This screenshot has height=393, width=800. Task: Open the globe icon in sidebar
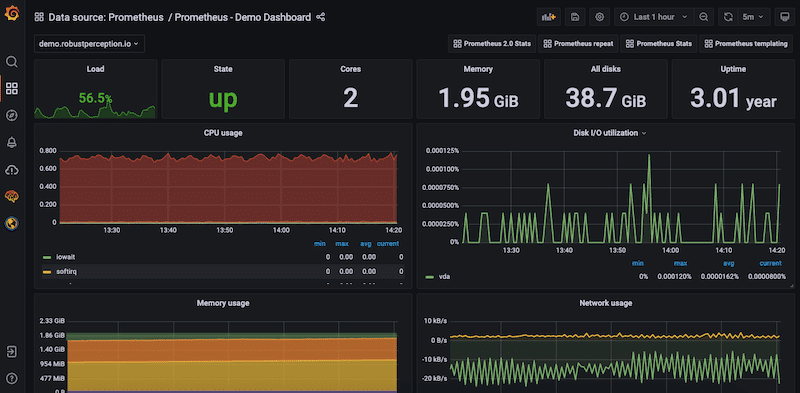pyautogui.click(x=12, y=223)
